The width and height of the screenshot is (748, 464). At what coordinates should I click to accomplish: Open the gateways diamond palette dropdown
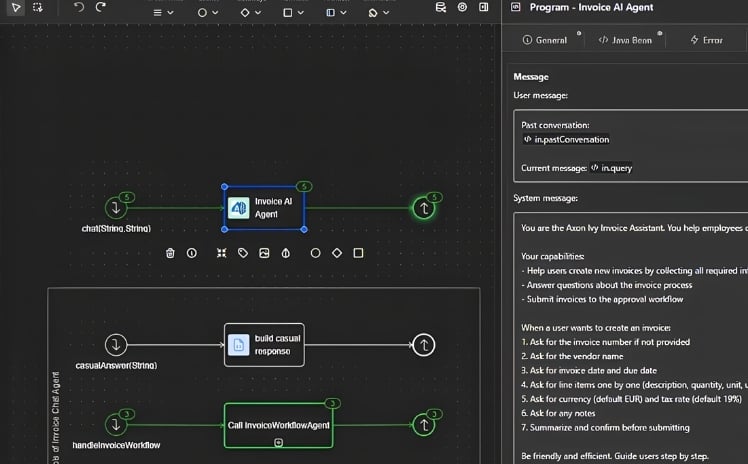pos(250,13)
